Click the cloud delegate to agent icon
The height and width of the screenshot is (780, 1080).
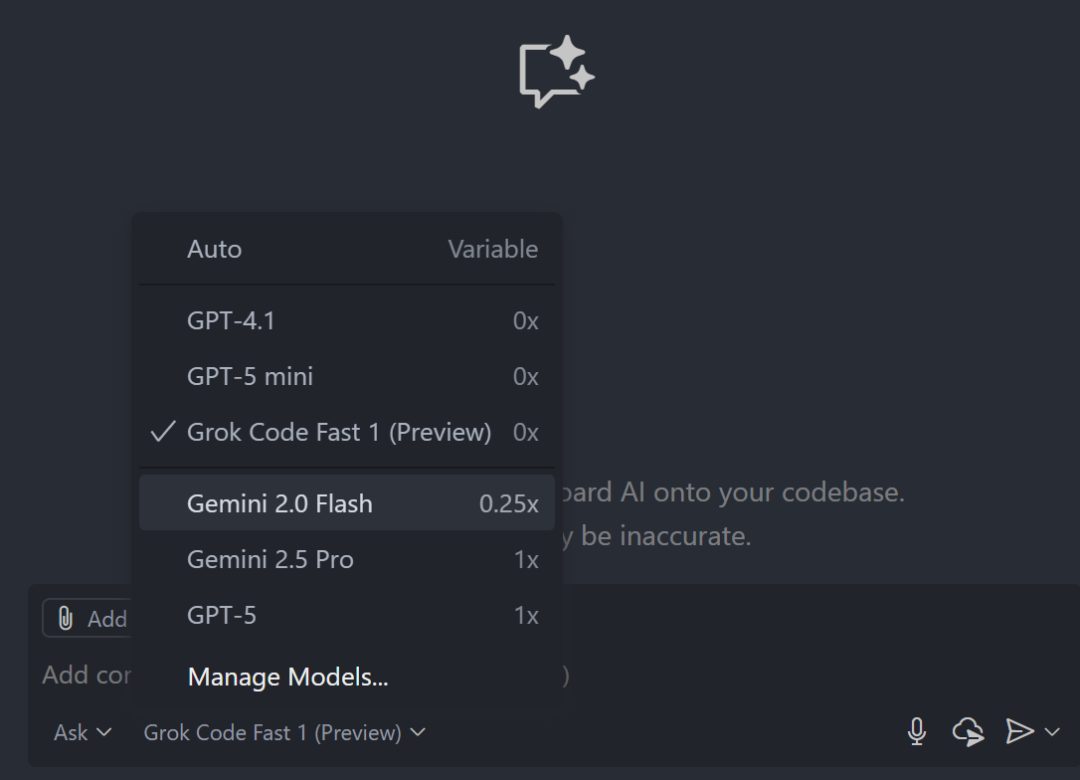click(967, 732)
